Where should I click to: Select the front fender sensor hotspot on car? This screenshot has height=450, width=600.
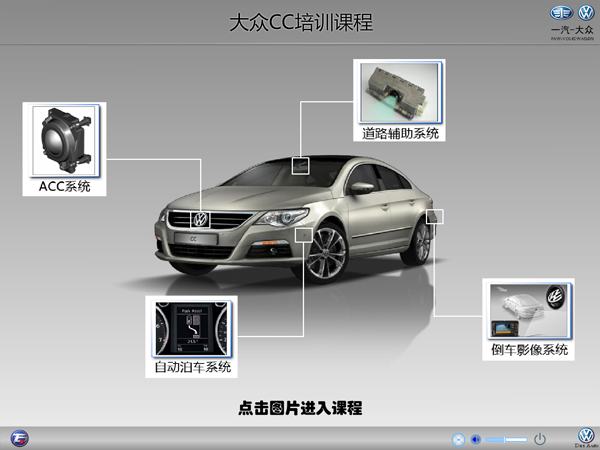[x=304, y=235]
